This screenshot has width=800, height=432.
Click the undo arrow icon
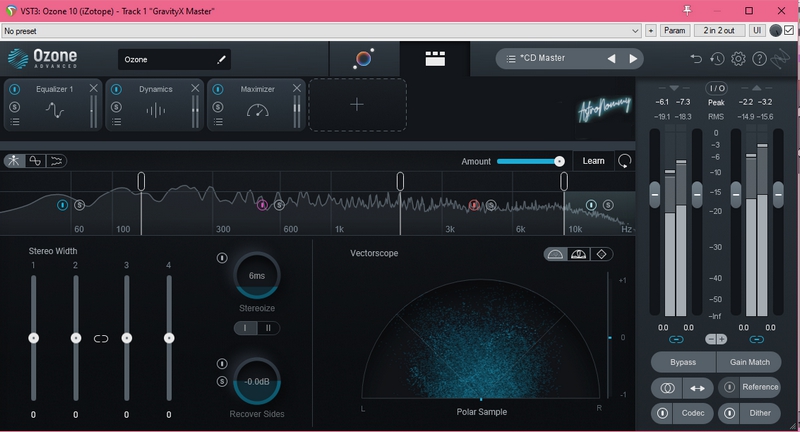[x=696, y=59]
